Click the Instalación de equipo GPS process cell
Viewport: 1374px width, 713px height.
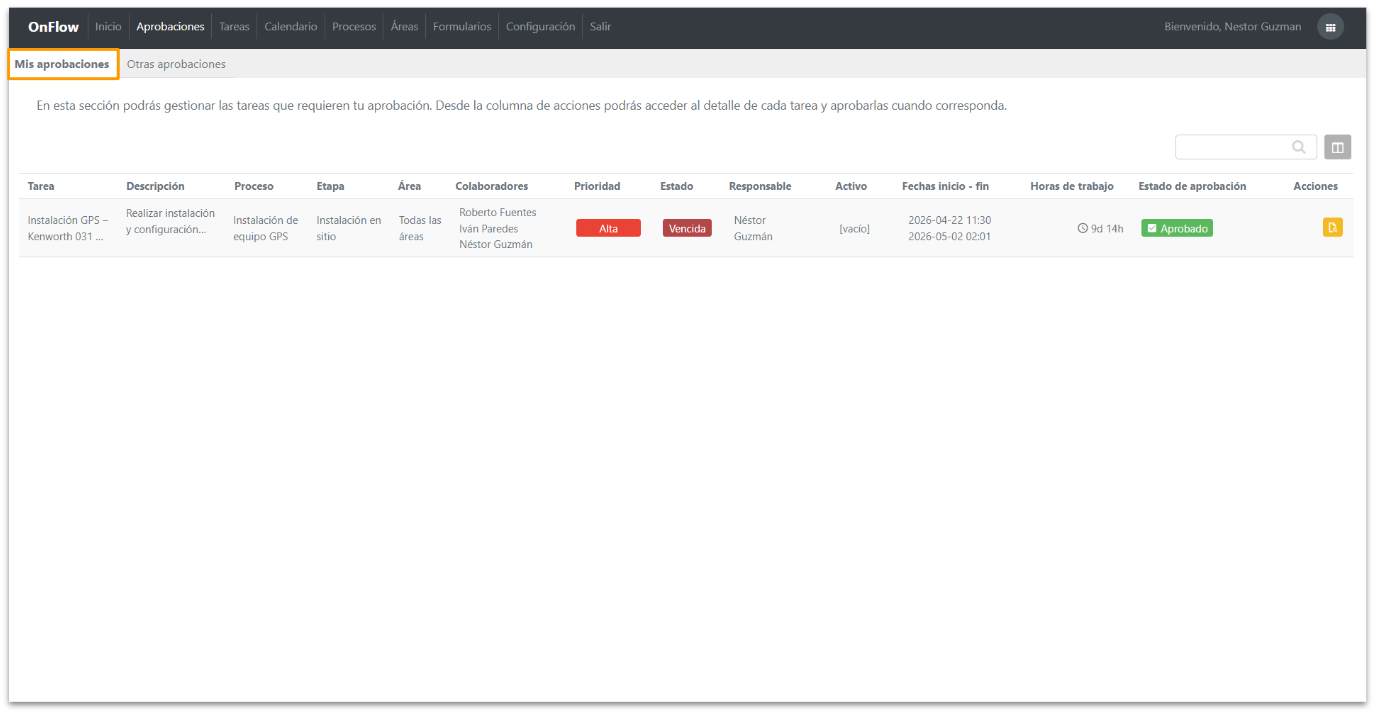(266, 228)
